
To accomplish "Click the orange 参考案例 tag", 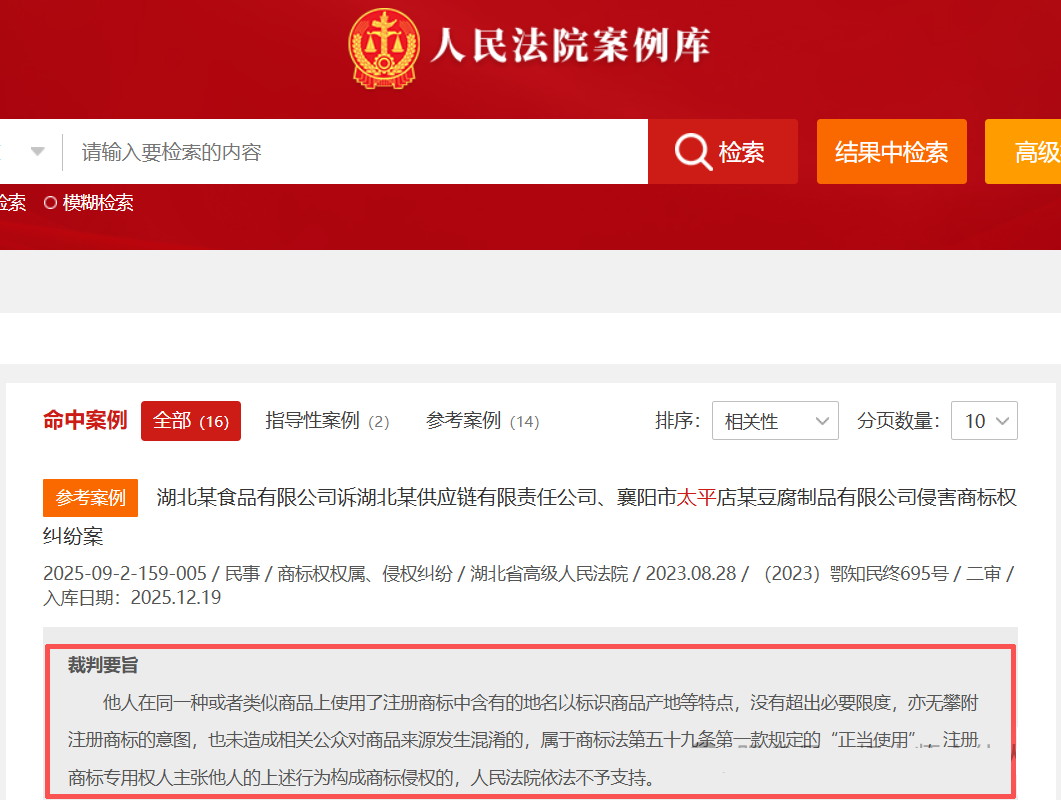I will click(90, 498).
